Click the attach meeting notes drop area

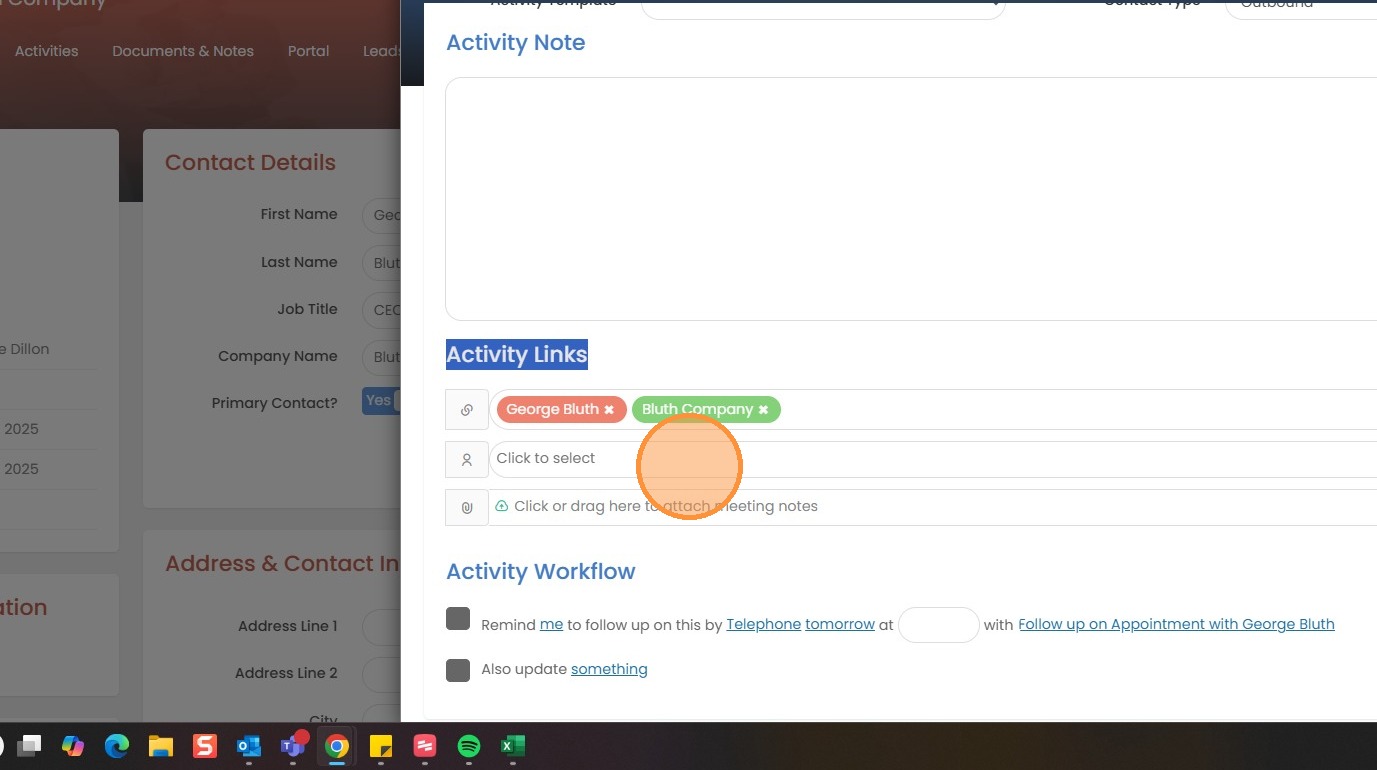(x=933, y=507)
